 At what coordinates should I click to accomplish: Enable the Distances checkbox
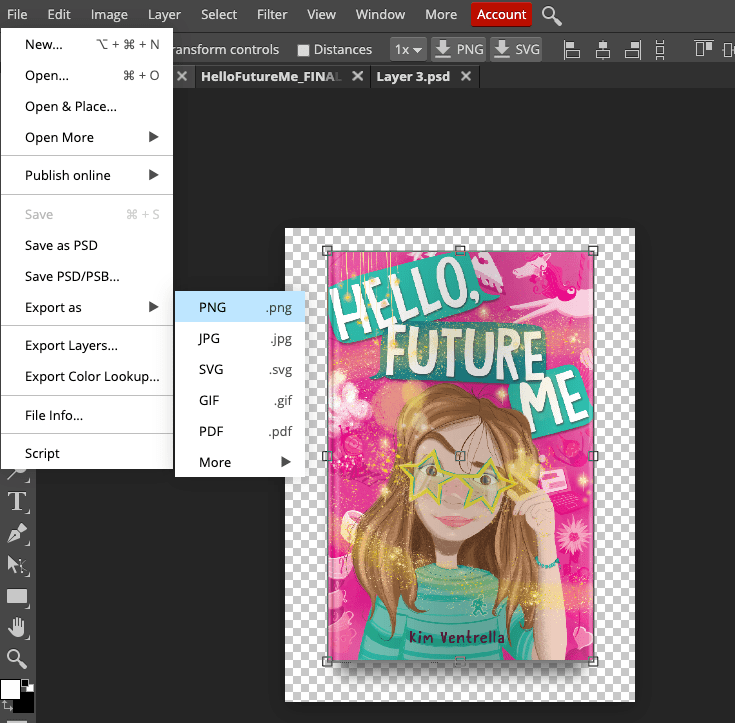pyautogui.click(x=304, y=50)
